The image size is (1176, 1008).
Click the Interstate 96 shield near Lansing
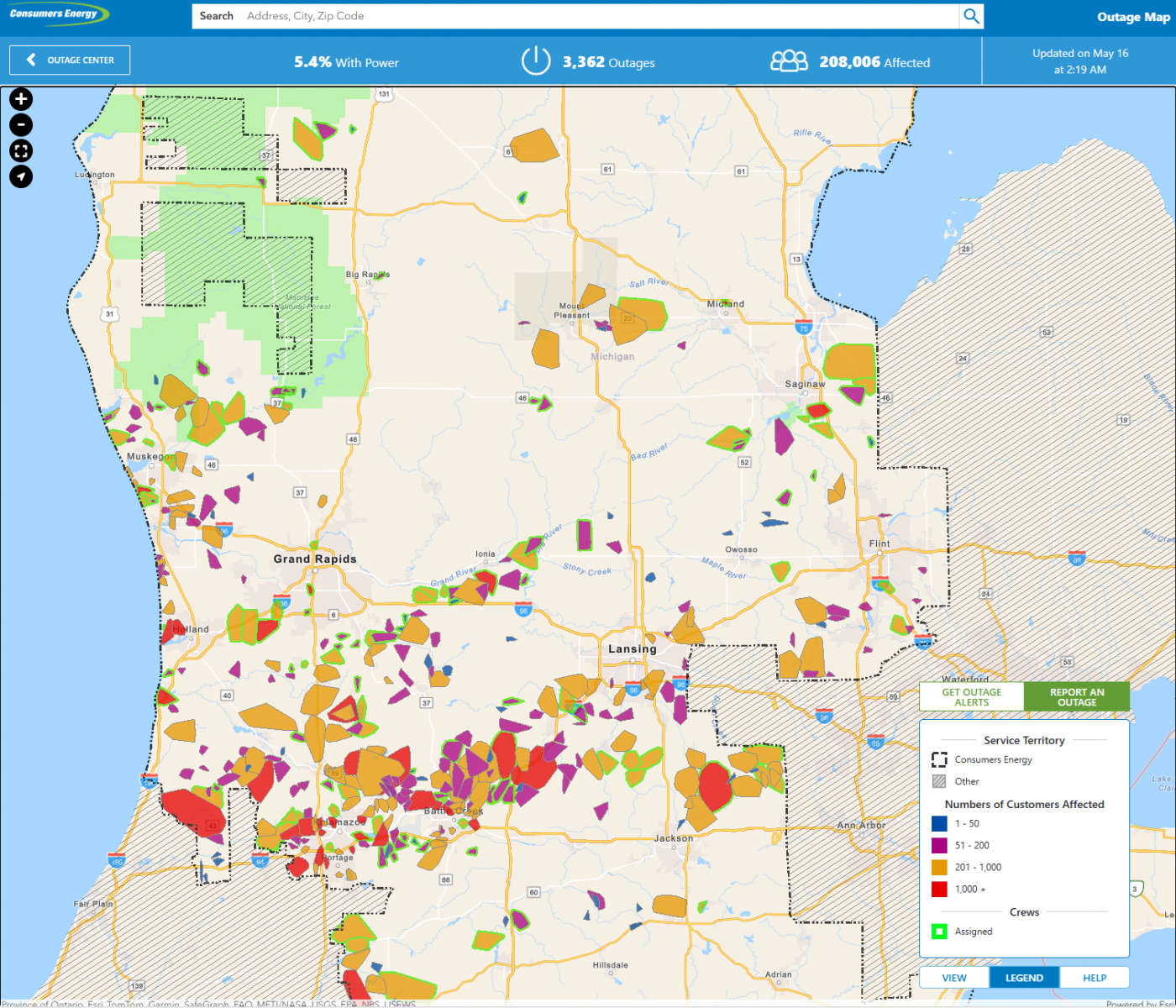[x=633, y=690]
